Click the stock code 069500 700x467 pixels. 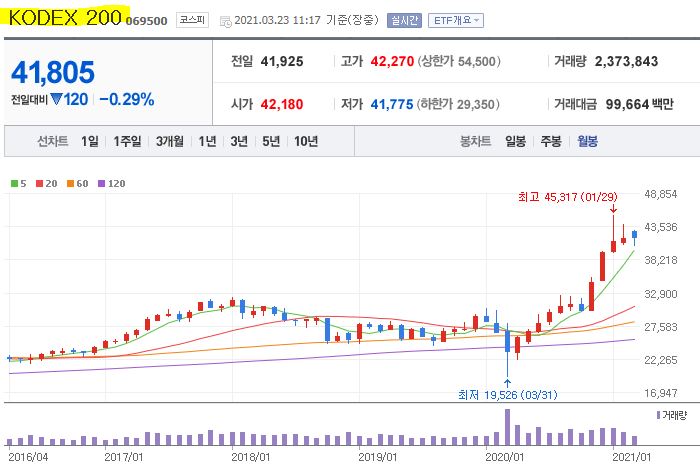click(146, 21)
